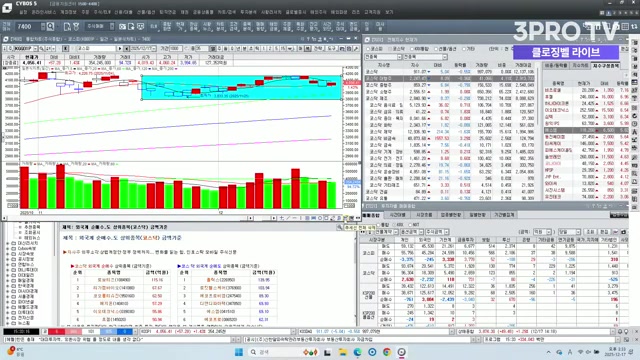
Task: Click the play arrow button in chart toolbar
Action: click(120, 49)
